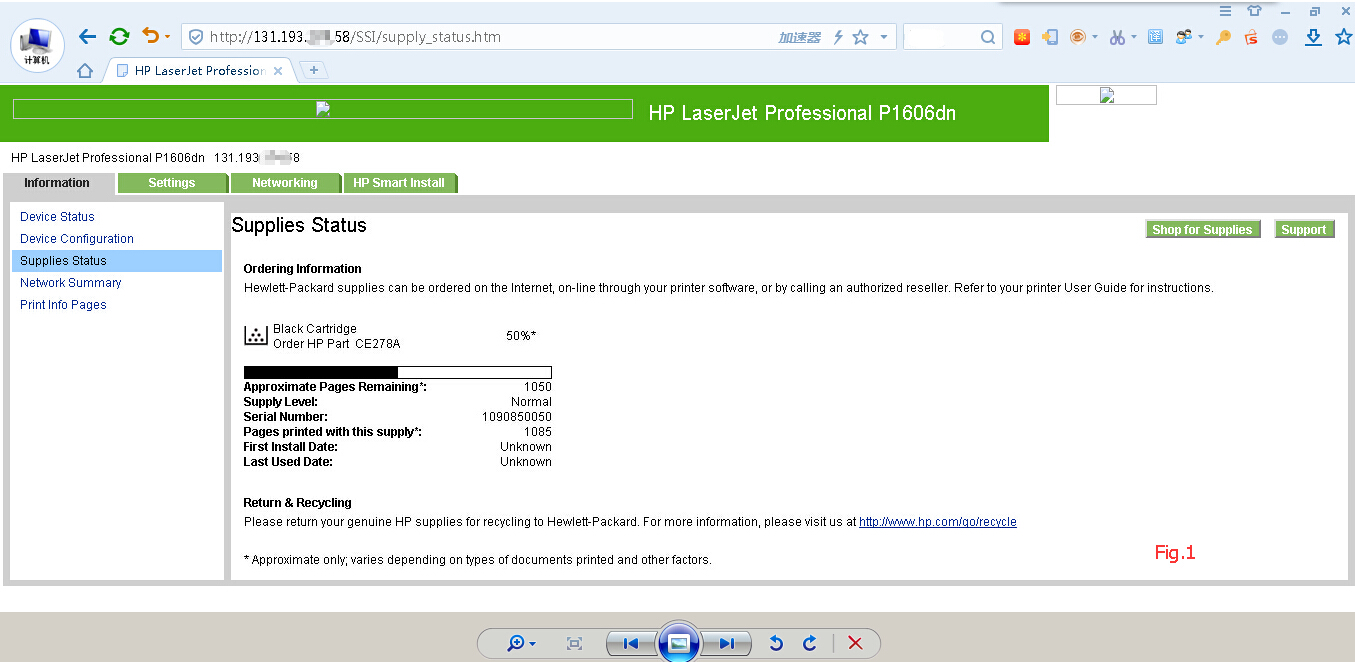This screenshot has width=1355, height=662.
Task: Expand the eye icon dropdown
Action: [1095, 38]
